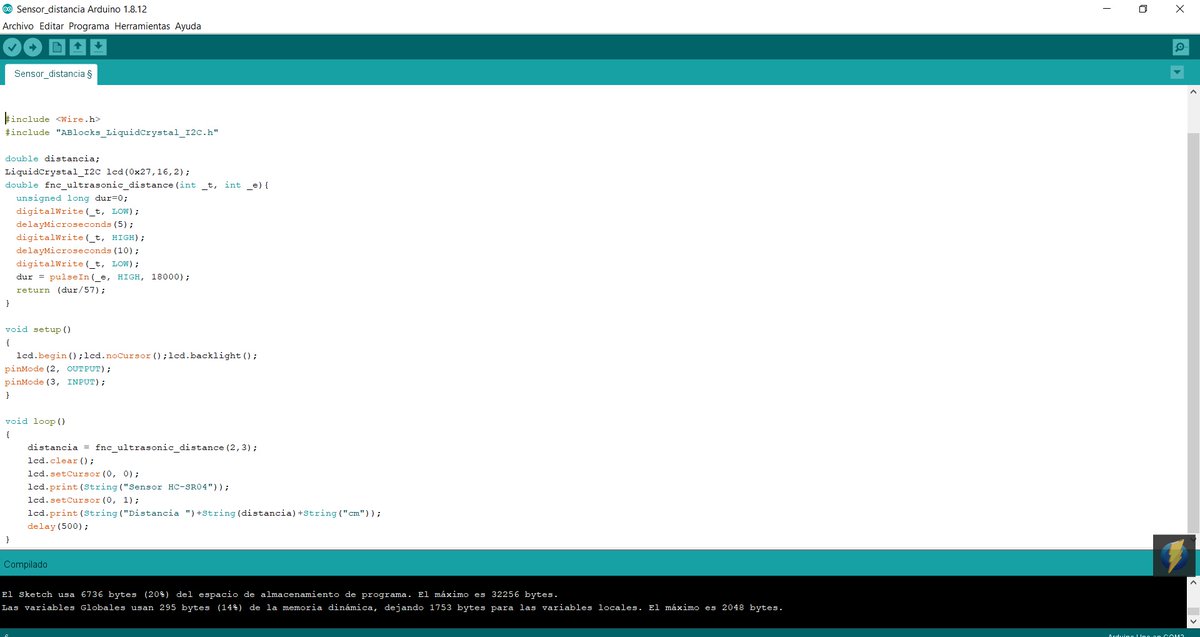Viewport: 1200px width, 637px height.
Task: Save sketch using the Save icon
Action: 98,47
